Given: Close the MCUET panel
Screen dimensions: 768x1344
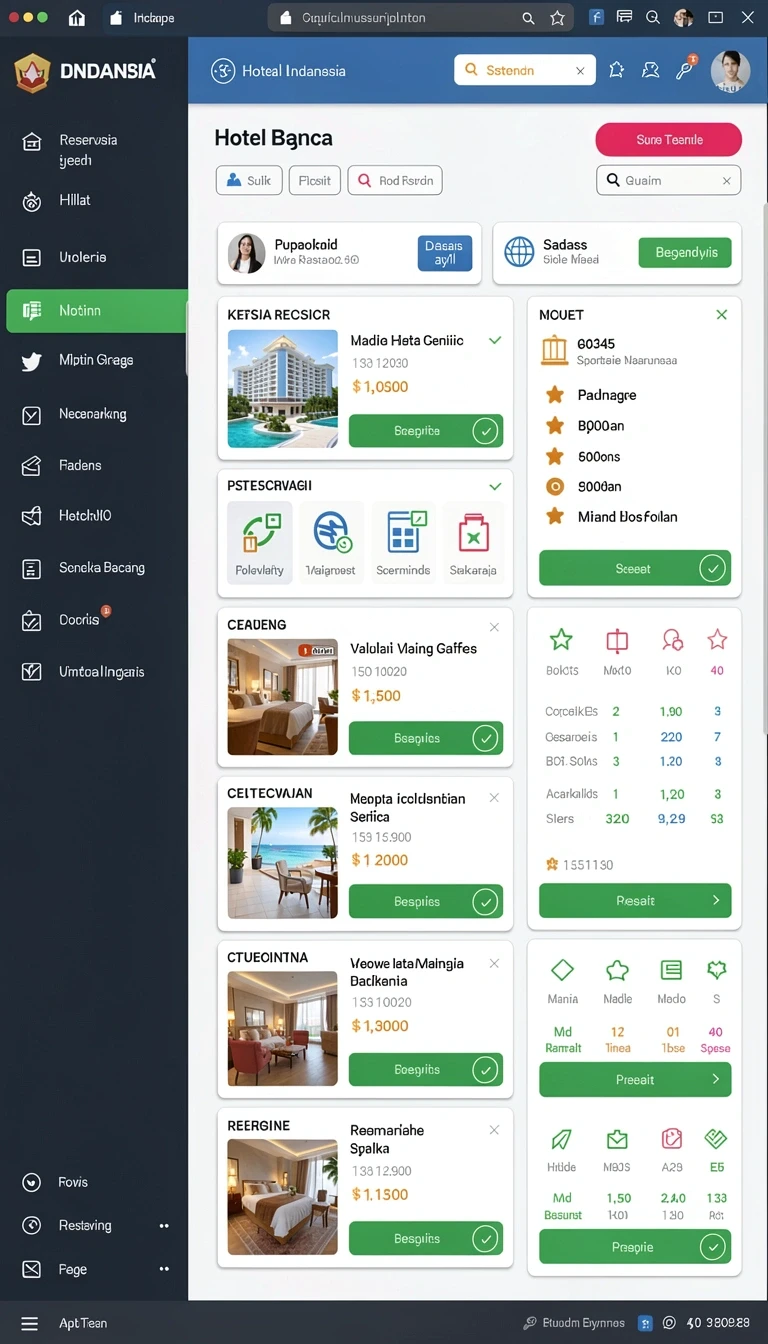Looking at the screenshot, I should point(722,315).
